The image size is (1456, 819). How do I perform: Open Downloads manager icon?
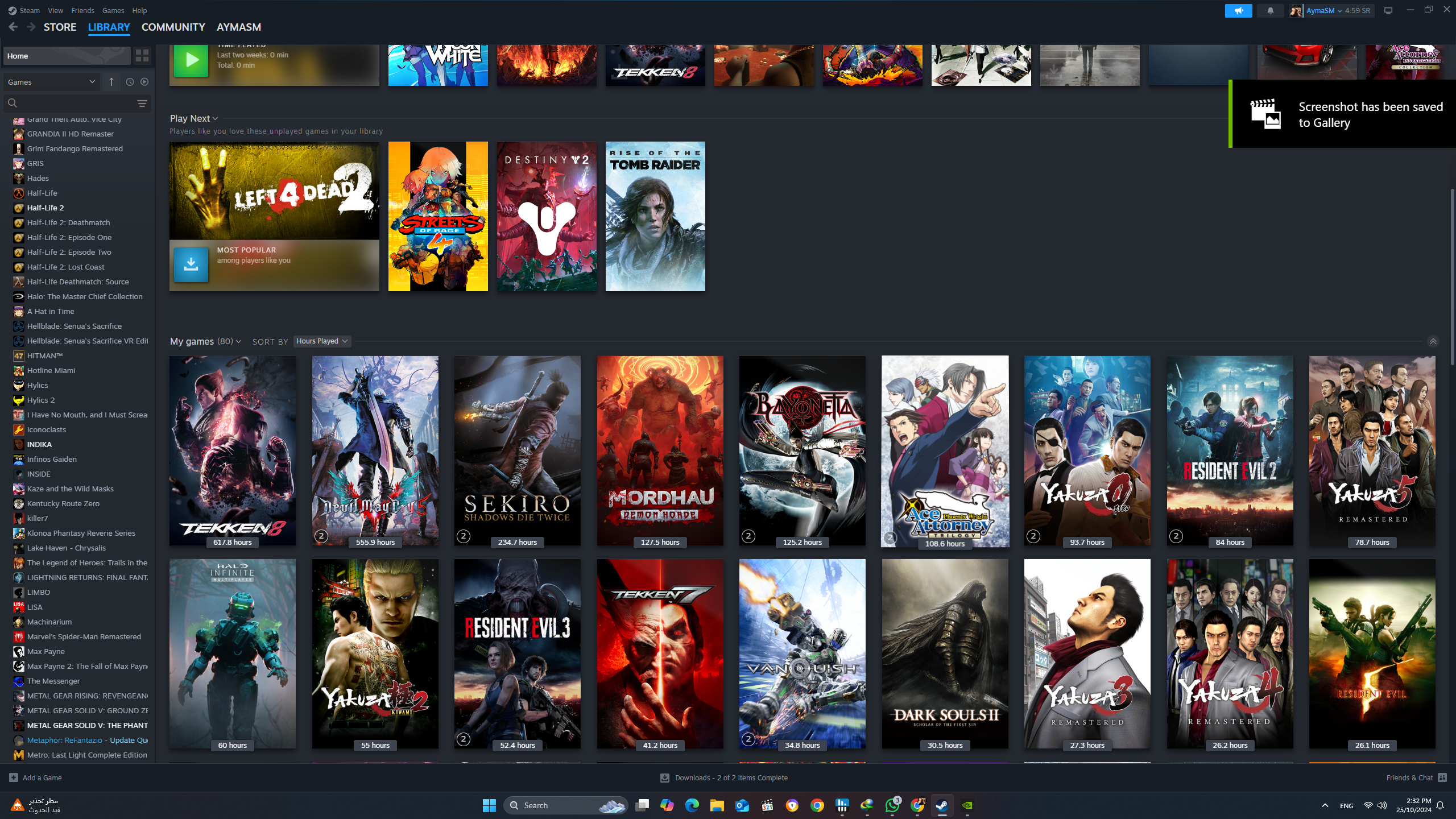click(x=664, y=777)
